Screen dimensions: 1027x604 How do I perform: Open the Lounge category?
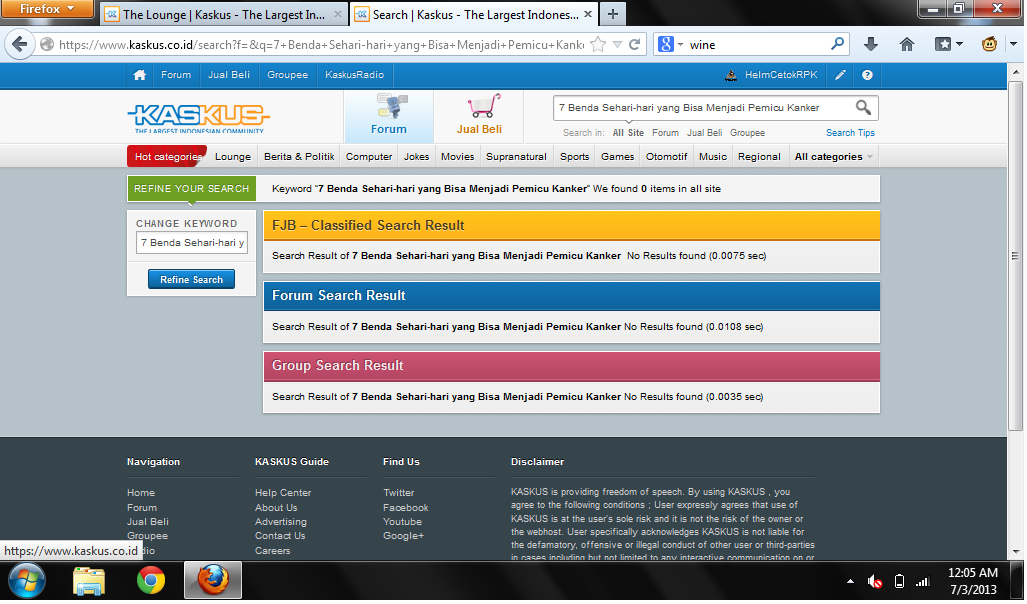pyautogui.click(x=233, y=157)
